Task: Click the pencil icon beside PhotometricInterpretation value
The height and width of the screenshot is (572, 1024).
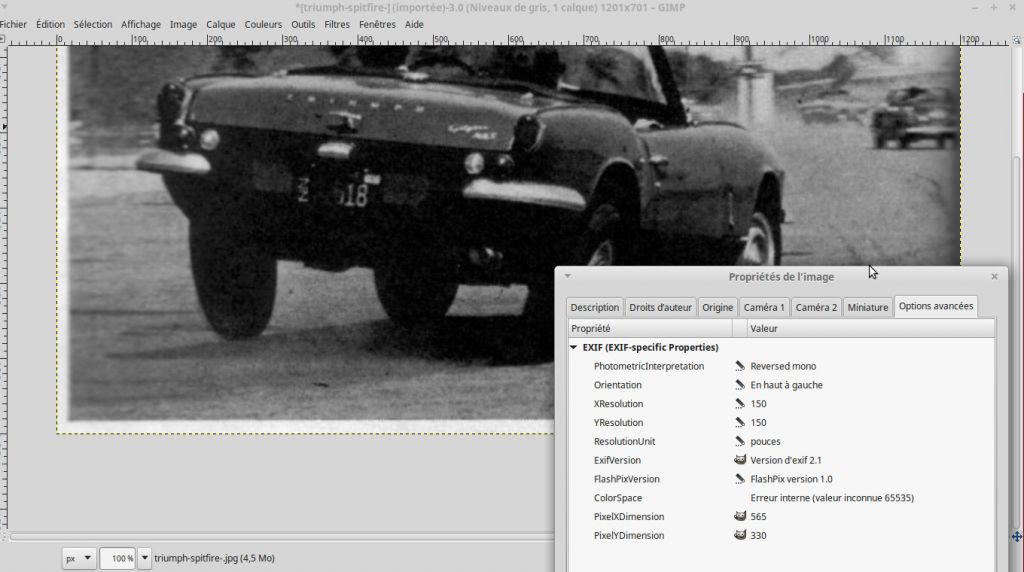Action: tap(739, 366)
